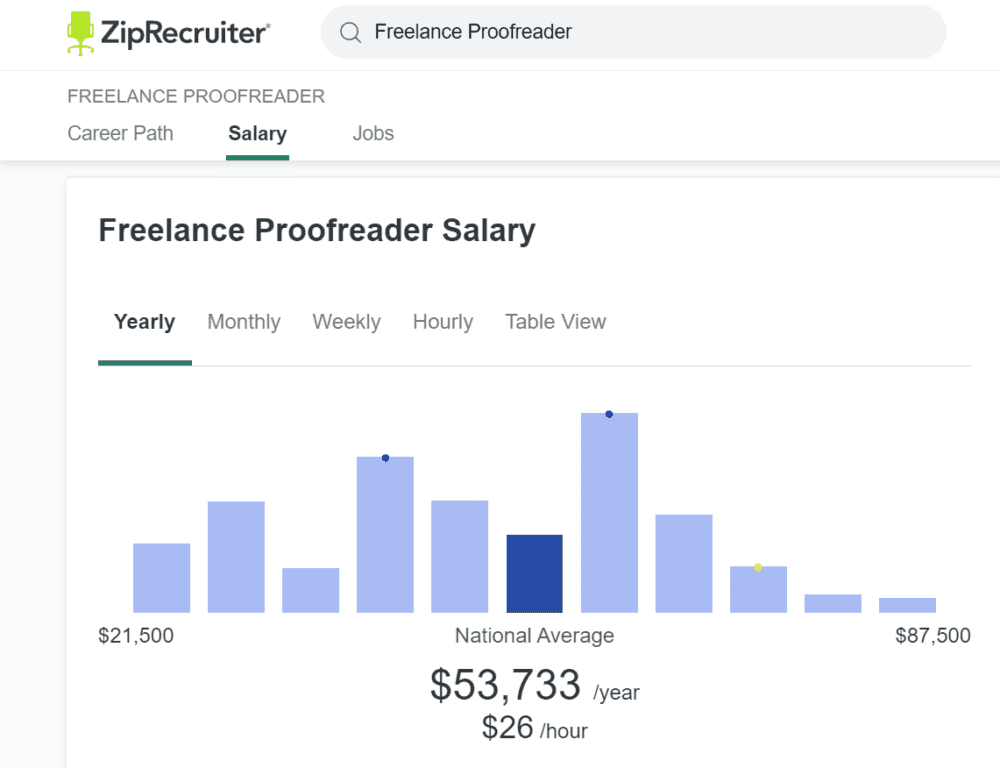
Task: Click the Freelance Proofreader search field
Action: [x=640, y=32]
